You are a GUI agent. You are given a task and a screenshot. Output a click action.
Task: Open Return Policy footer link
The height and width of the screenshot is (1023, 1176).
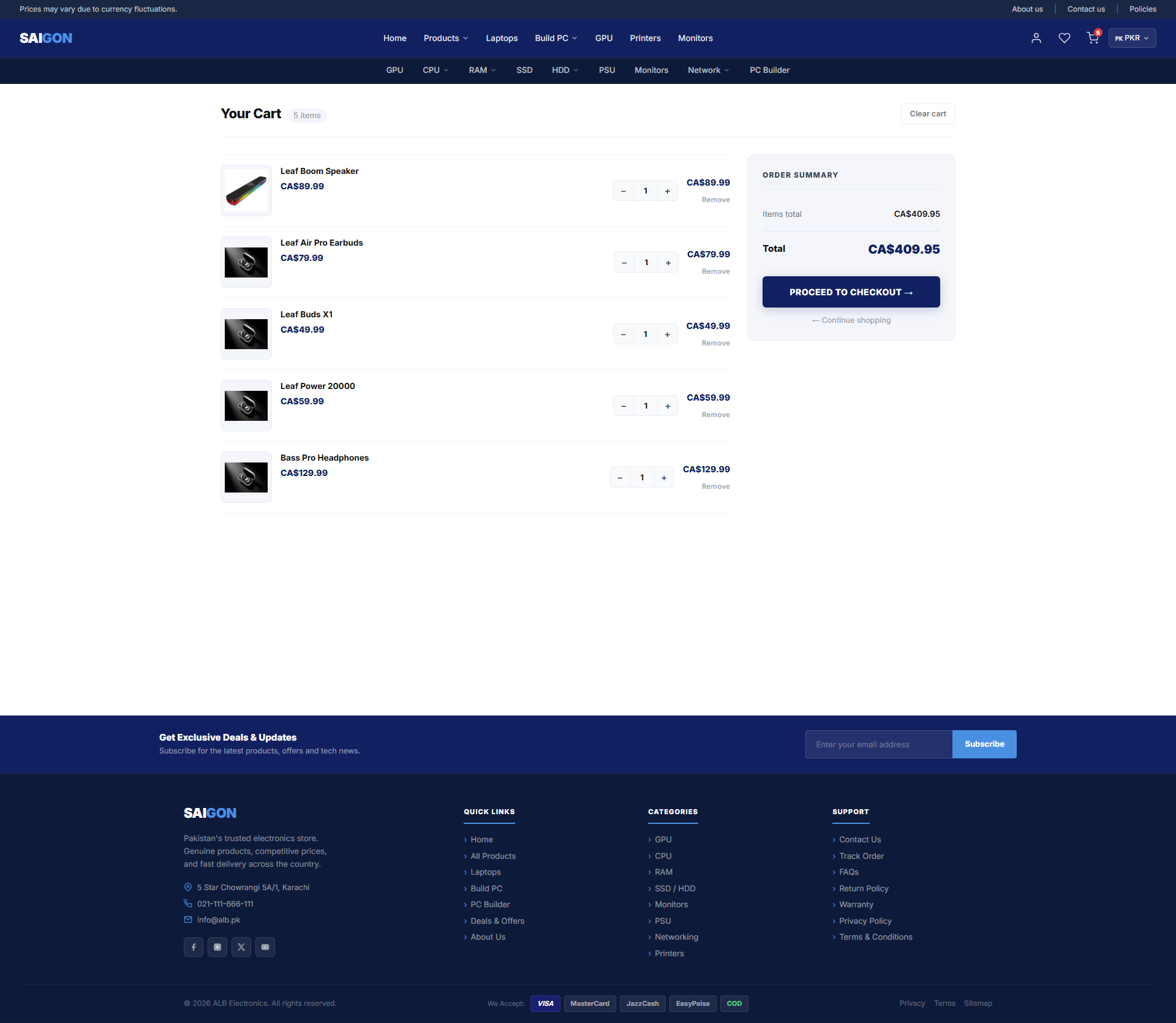[x=864, y=888]
